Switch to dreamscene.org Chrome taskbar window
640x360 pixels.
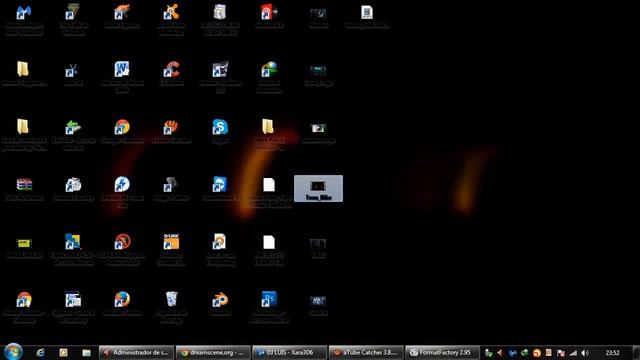[x=213, y=352]
